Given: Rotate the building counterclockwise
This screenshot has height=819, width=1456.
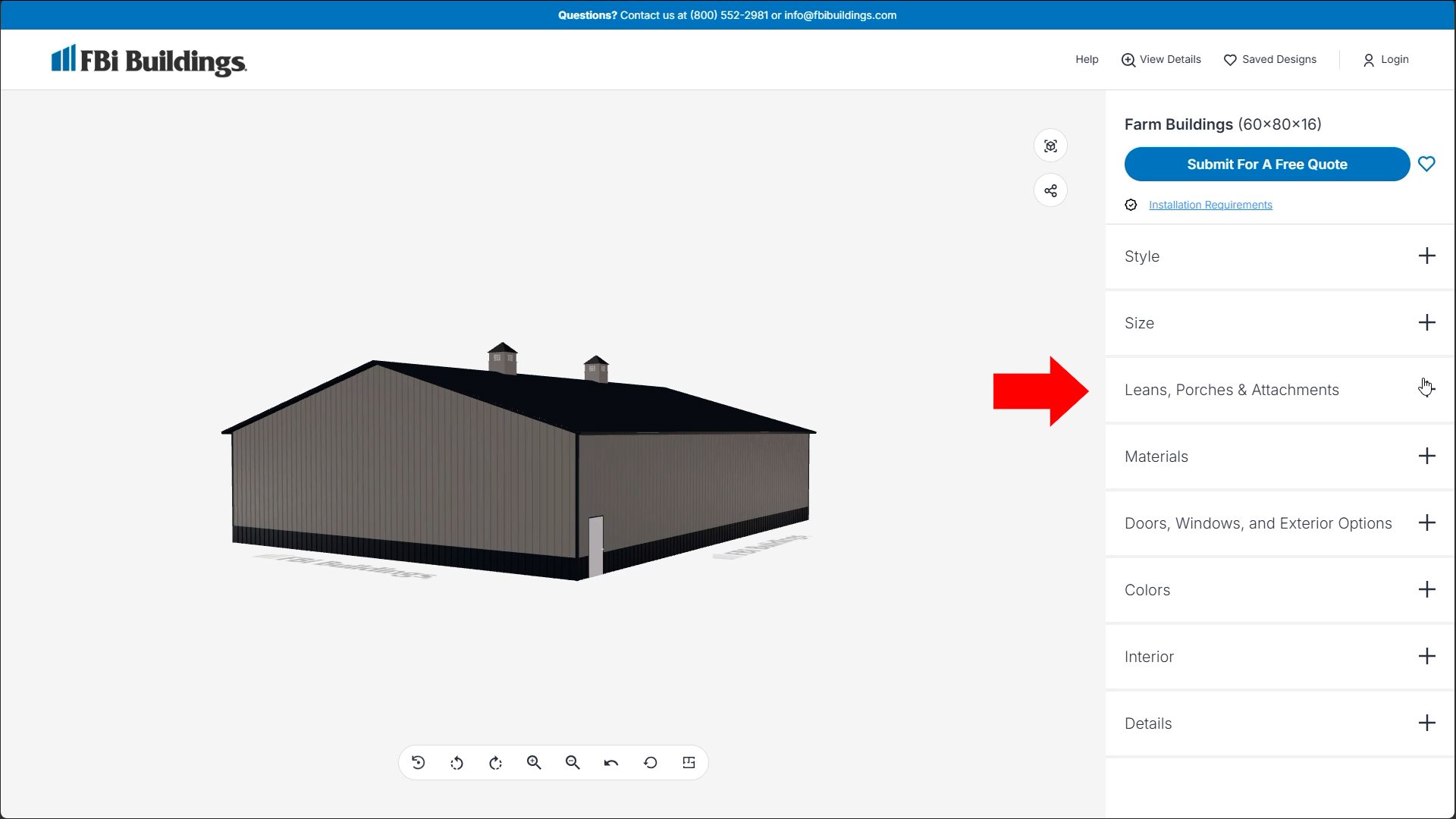Looking at the screenshot, I should pos(457,763).
